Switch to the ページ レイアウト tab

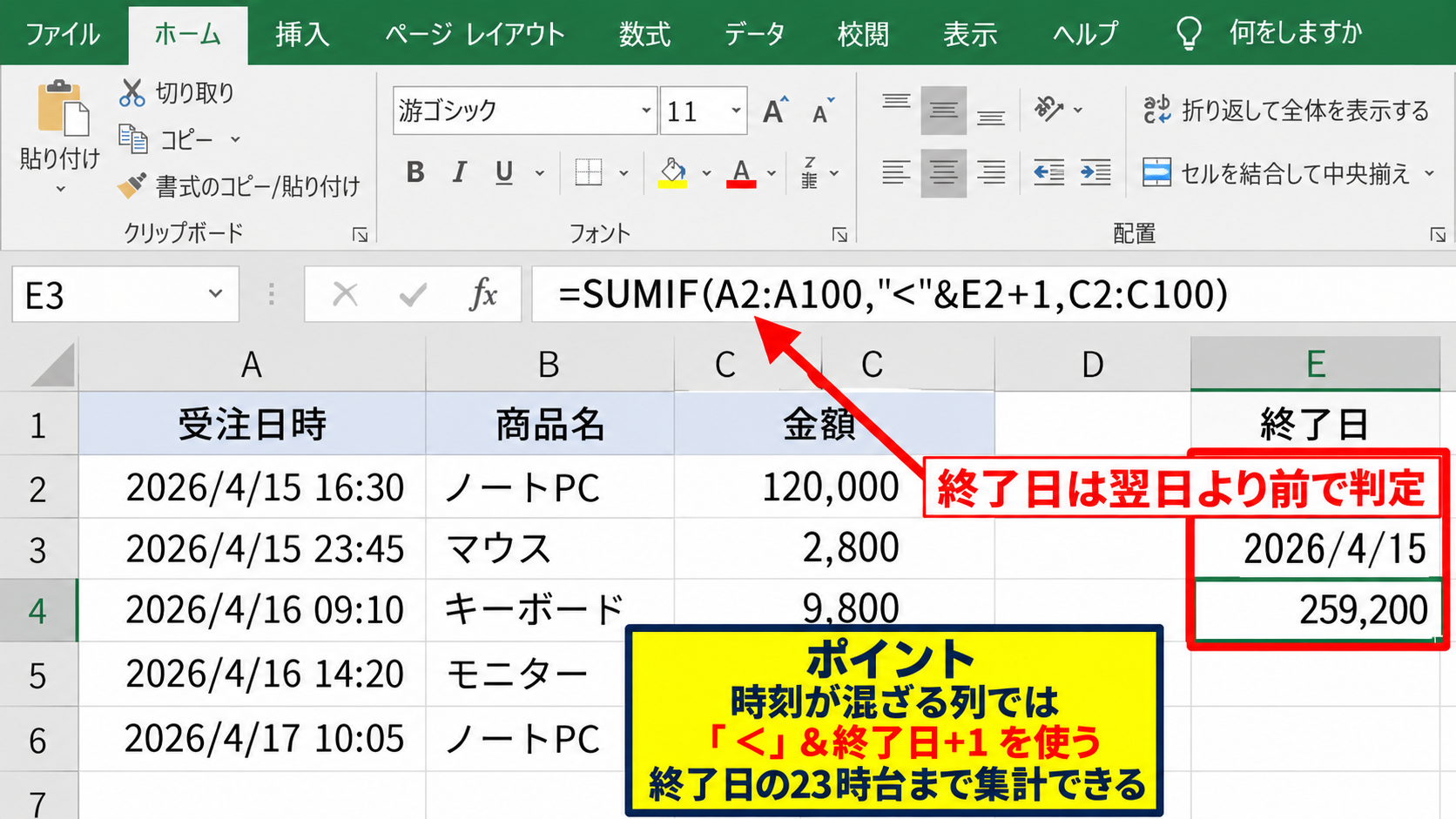click(475, 34)
